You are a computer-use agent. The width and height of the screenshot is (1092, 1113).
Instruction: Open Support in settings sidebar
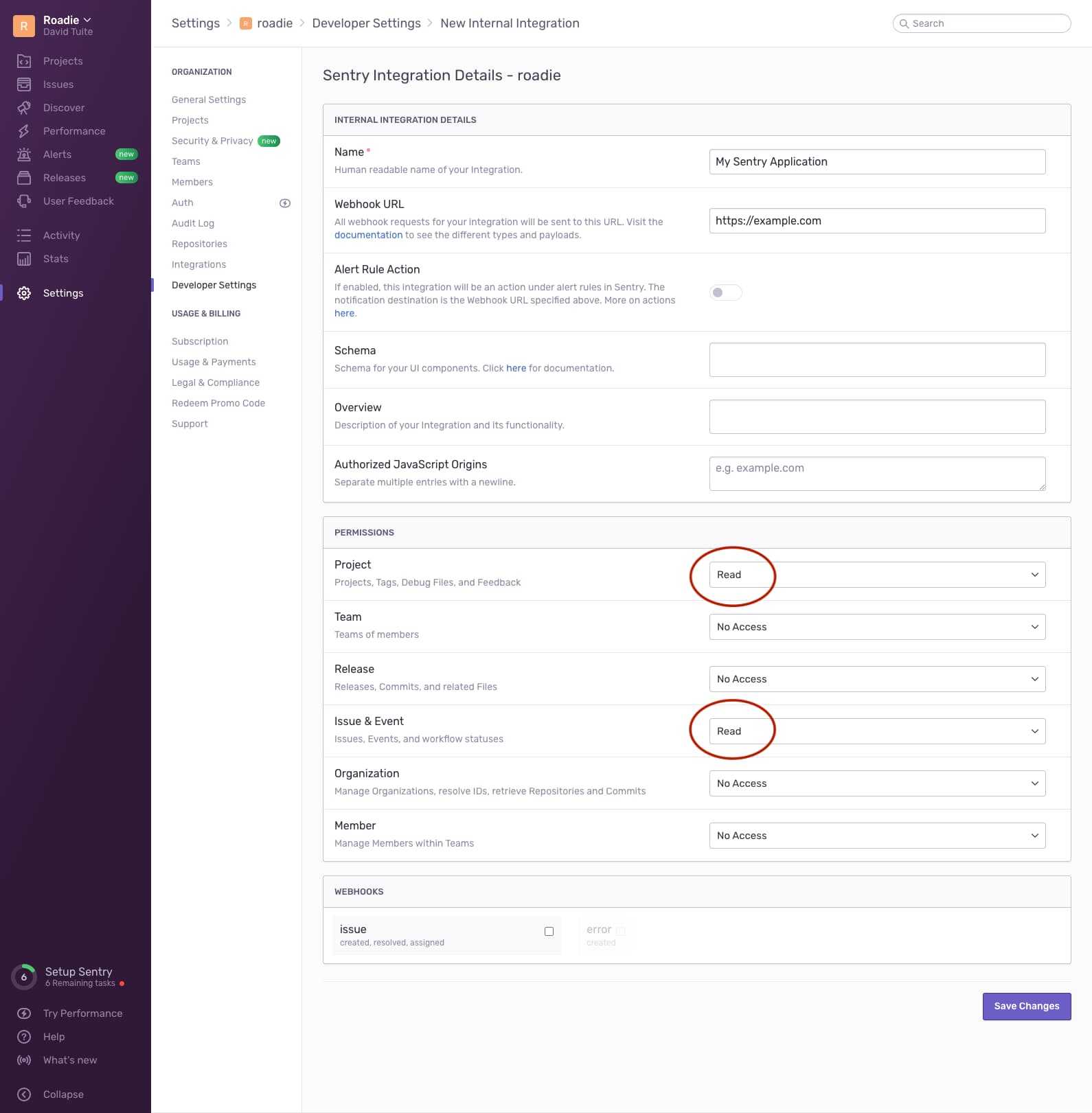pyautogui.click(x=190, y=424)
